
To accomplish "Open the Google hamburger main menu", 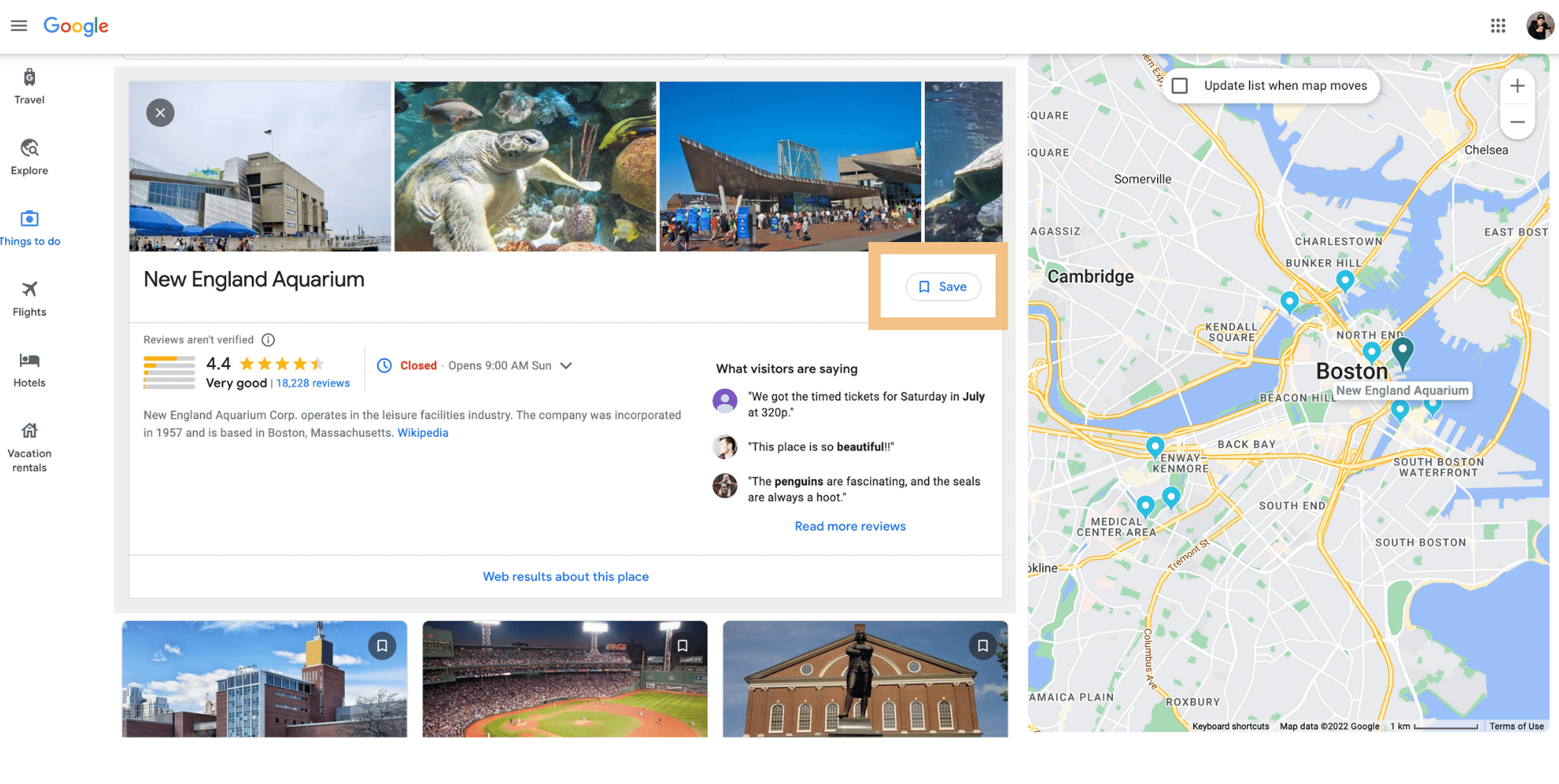I will pyautogui.click(x=19, y=26).
